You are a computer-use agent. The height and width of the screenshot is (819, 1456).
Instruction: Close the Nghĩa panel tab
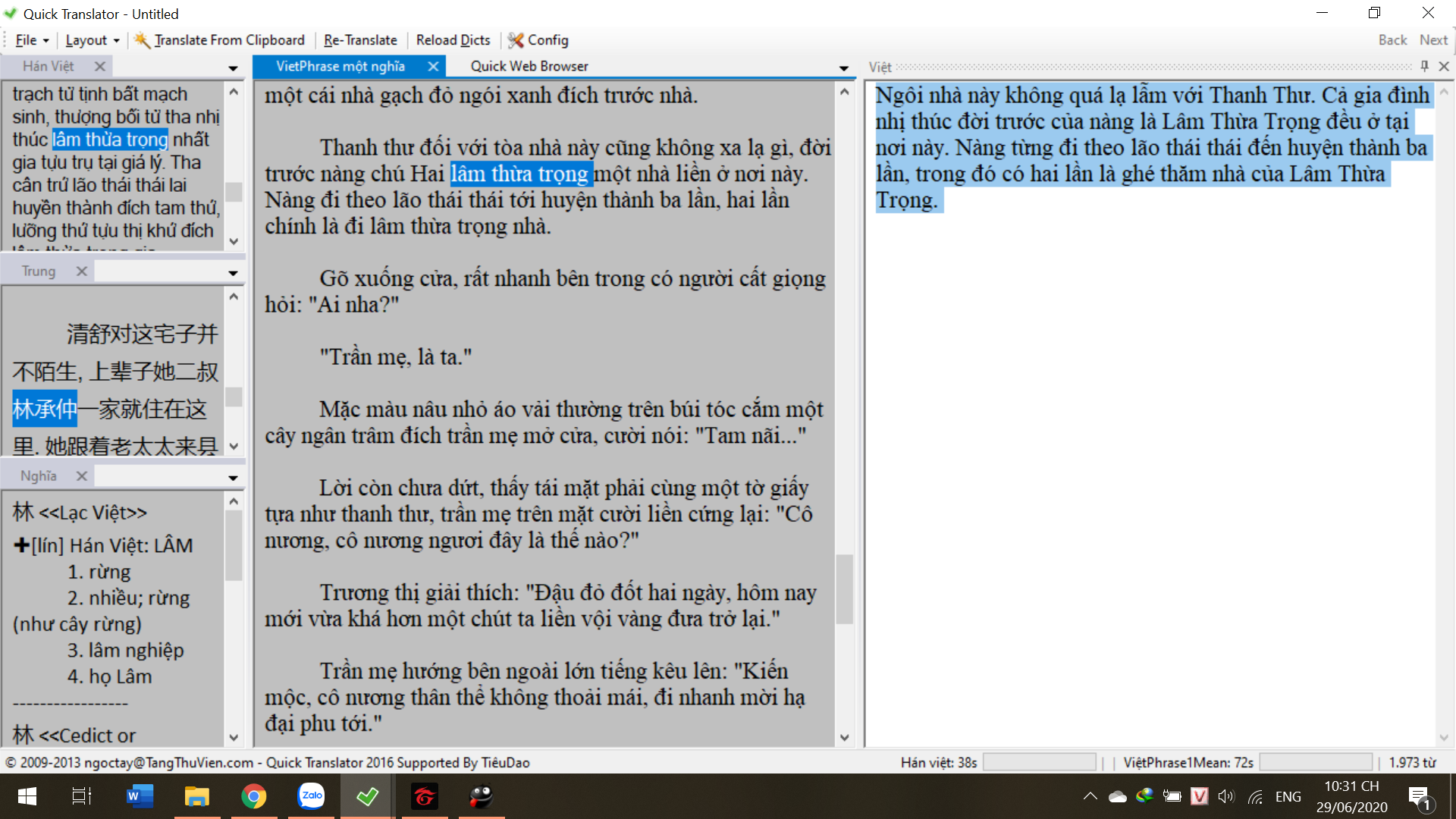tap(82, 476)
